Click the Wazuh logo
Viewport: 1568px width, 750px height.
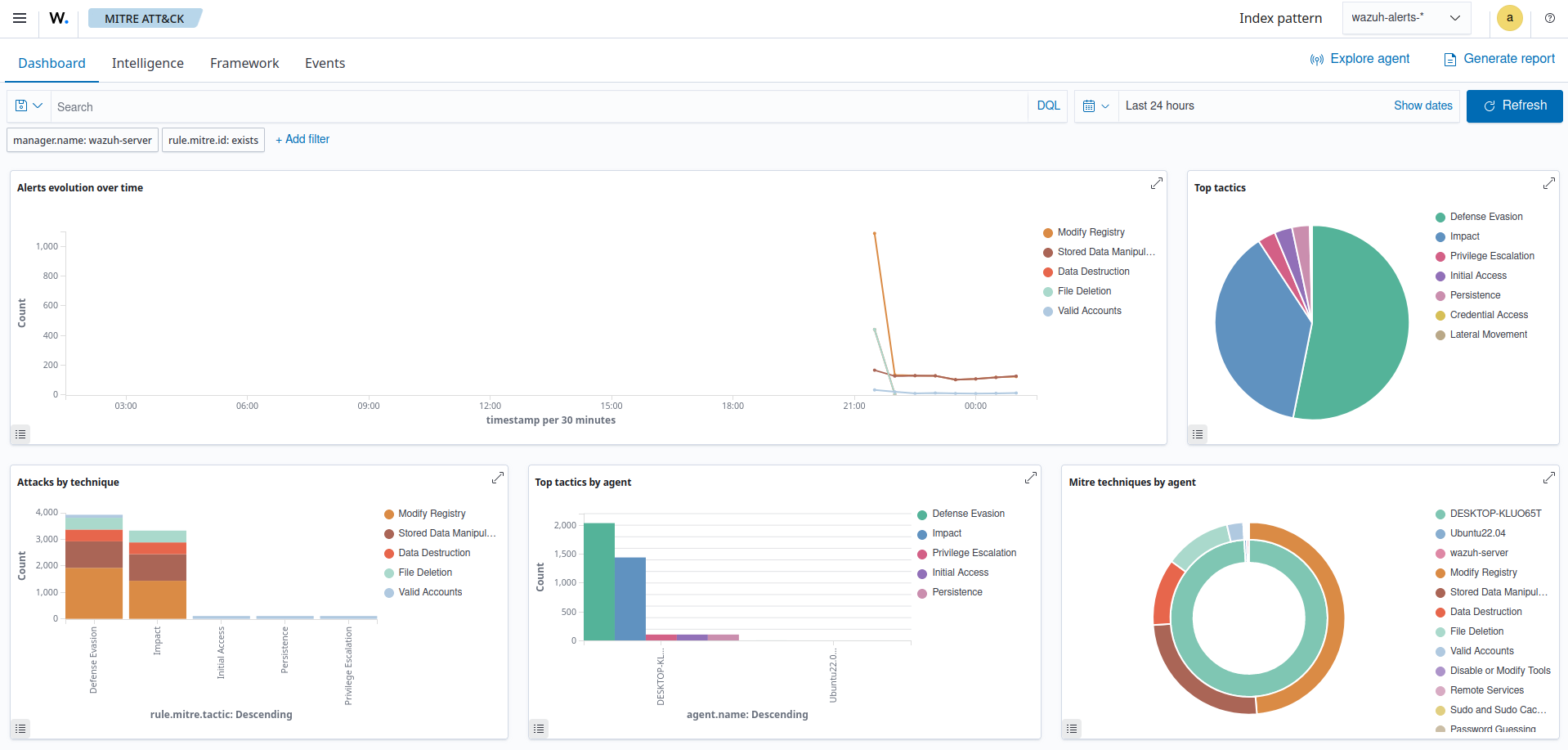click(x=57, y=18)
